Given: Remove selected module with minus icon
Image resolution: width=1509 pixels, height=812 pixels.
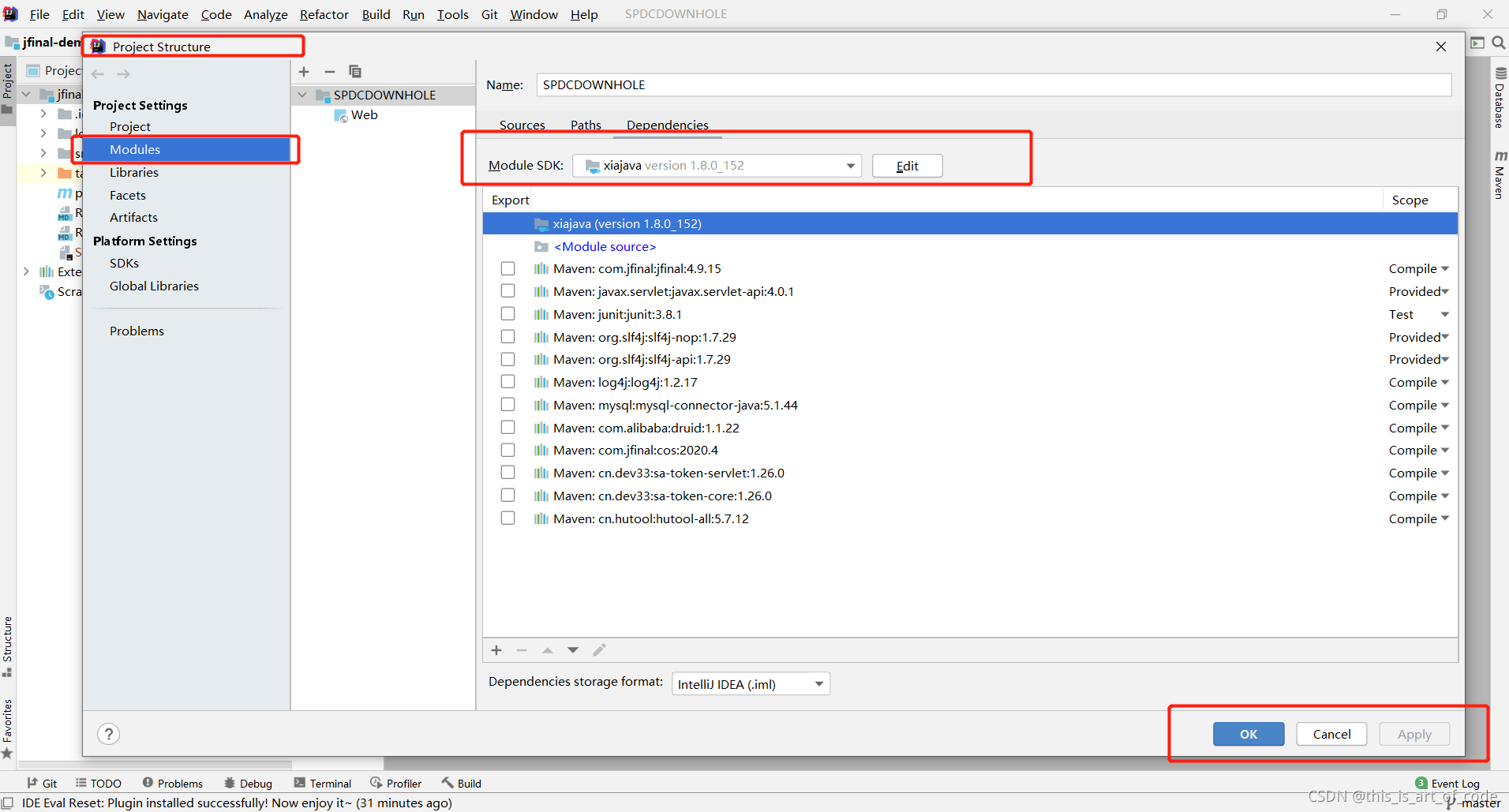Looking at the screenshot, I should coord(330,72).
